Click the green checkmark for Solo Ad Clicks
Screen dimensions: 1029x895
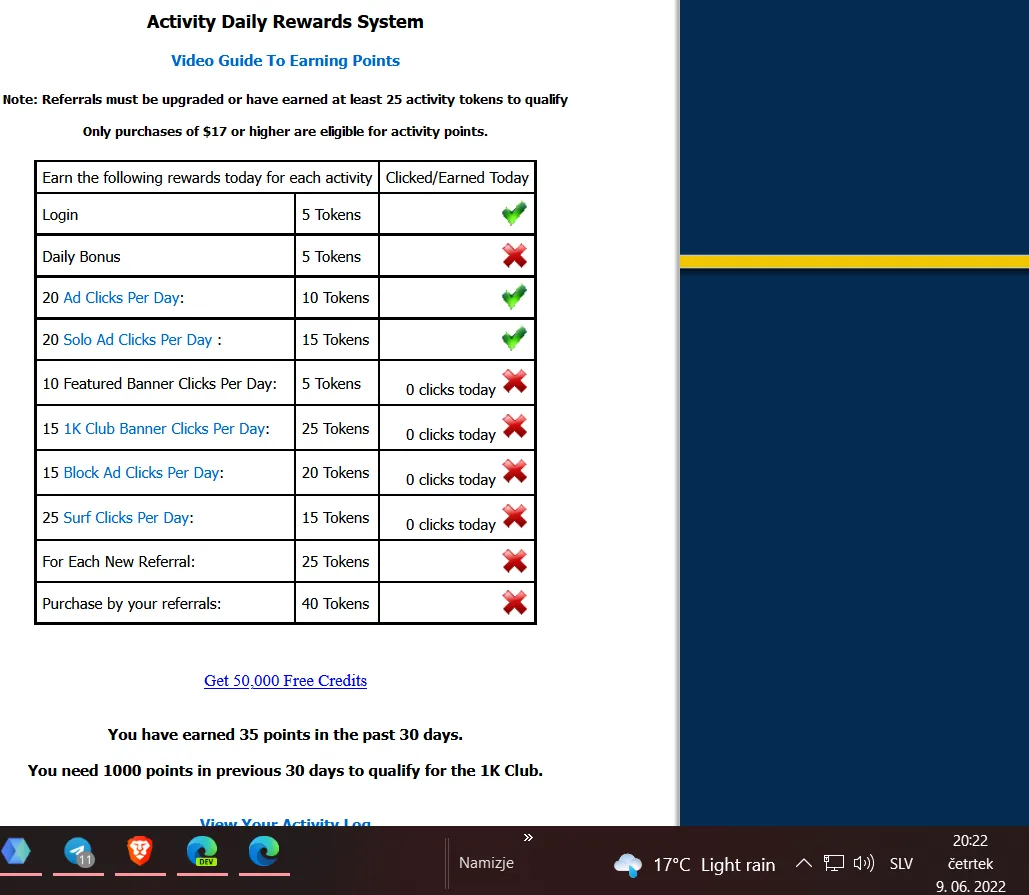click(x=514, y=339)
